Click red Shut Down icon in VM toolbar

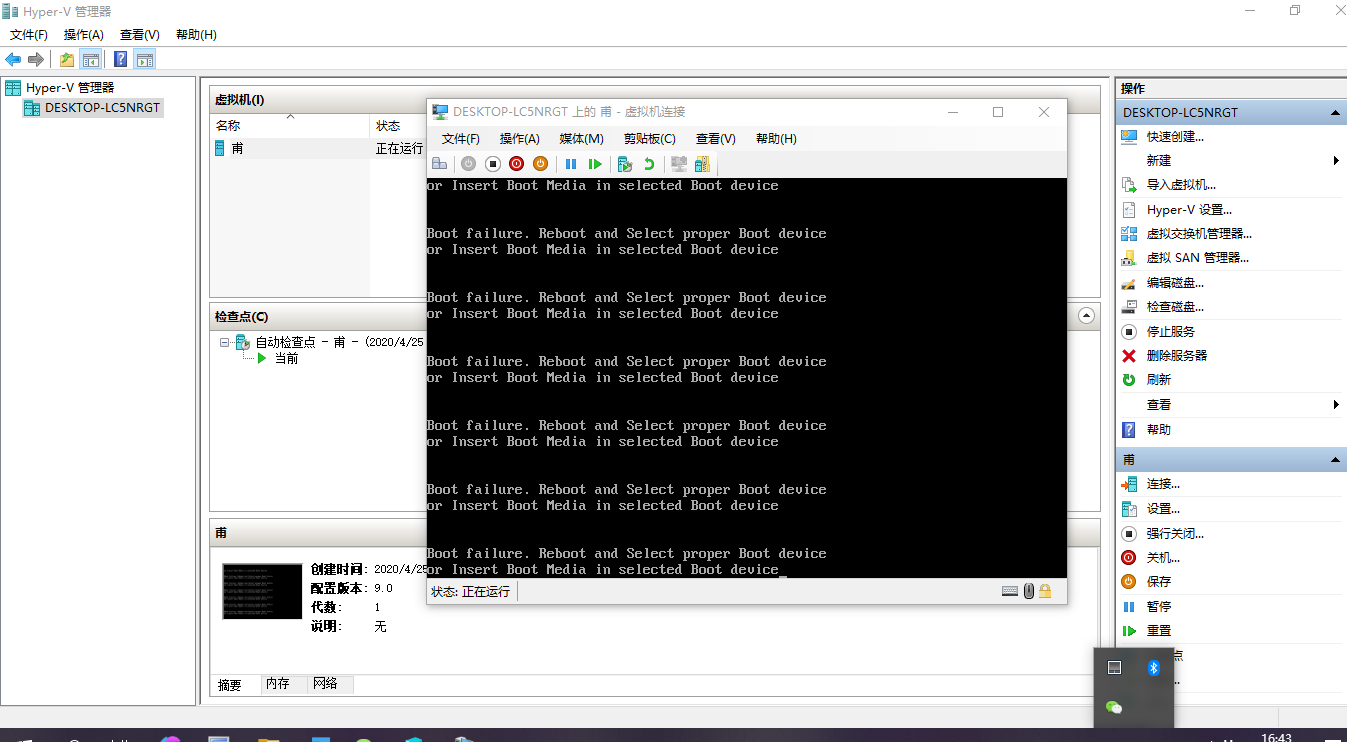pos(516,164)
